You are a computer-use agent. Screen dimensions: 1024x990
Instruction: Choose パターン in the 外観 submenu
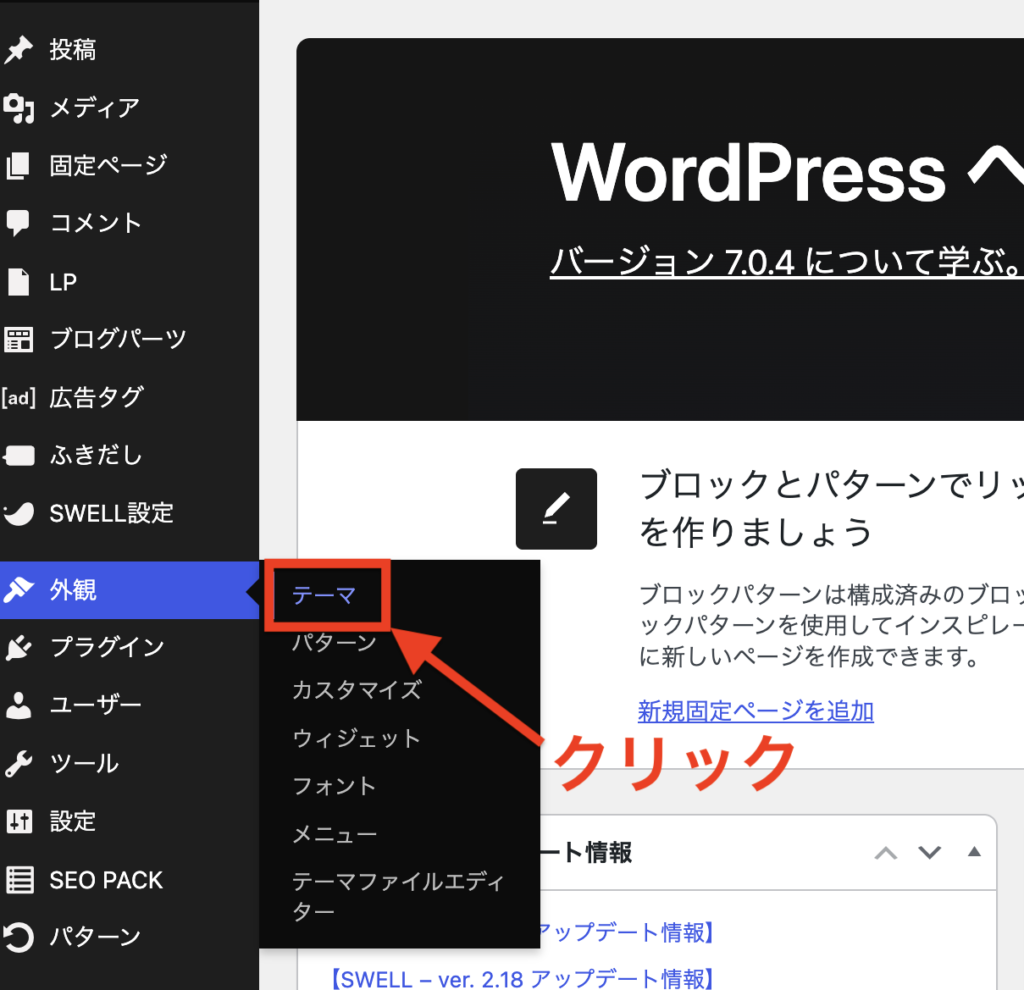[x=334, y=643]
